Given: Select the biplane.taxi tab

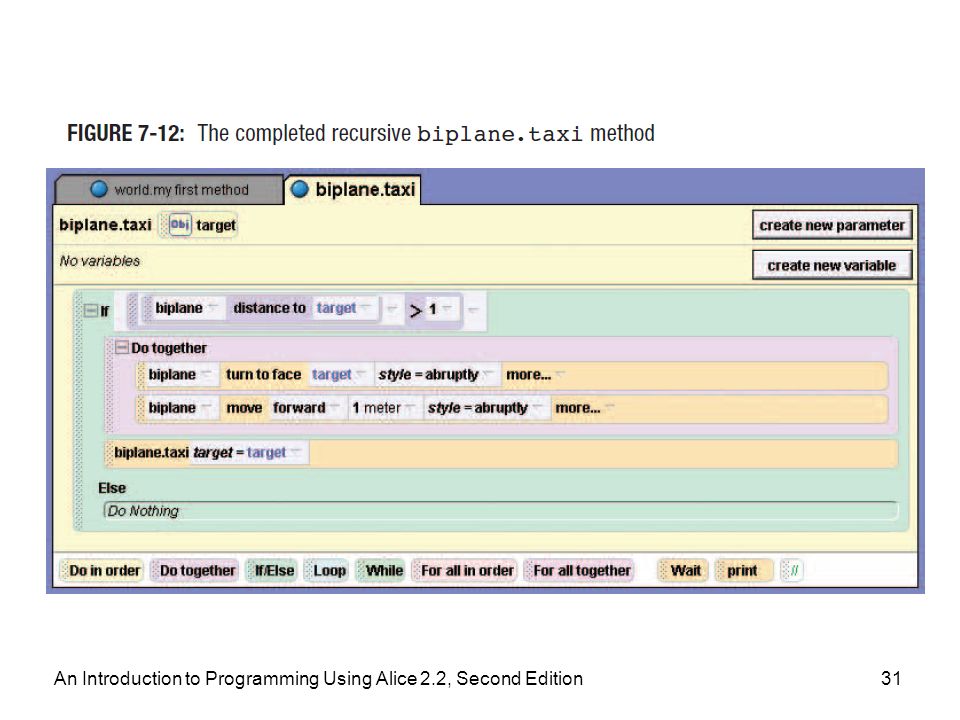Looking at the screenshot, I should click(353, 189).
